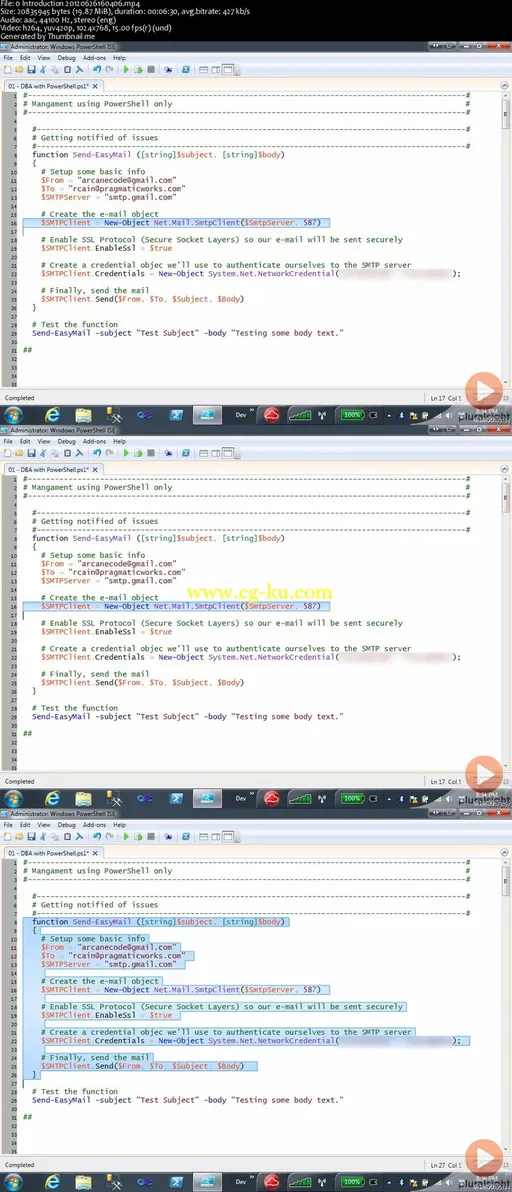
Task: Show script pane on right in the second frame
Action: point(215,453)
